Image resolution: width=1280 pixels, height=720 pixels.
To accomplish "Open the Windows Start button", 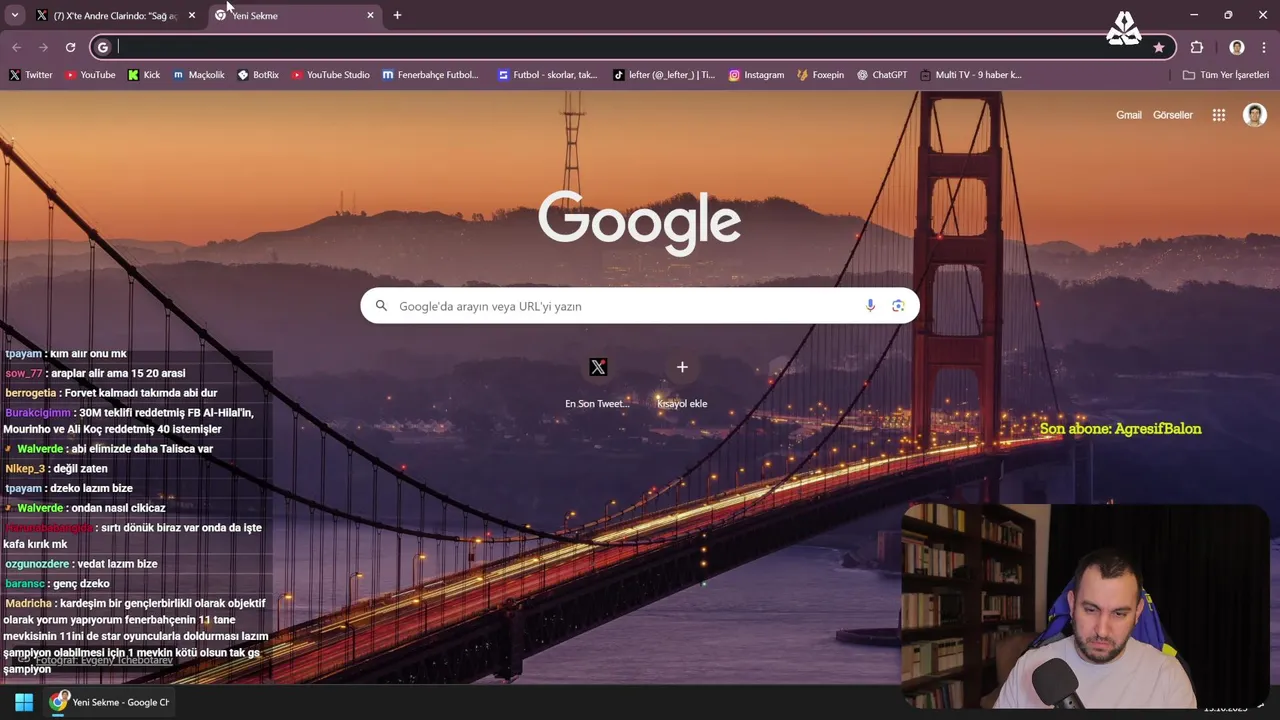I will (24, 702).
